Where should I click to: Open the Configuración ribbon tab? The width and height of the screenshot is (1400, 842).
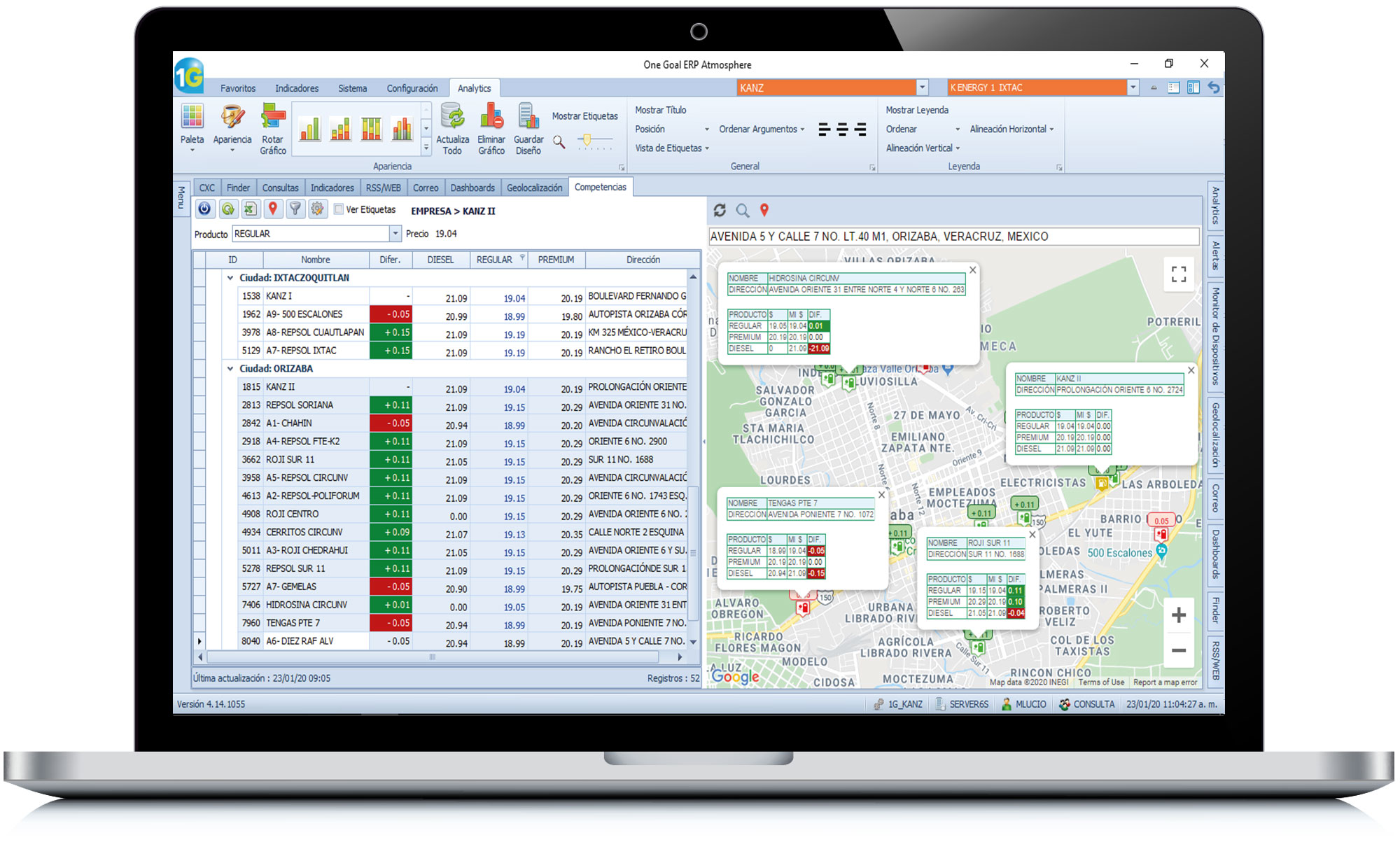pyautogui.click(x=412, y=88)
